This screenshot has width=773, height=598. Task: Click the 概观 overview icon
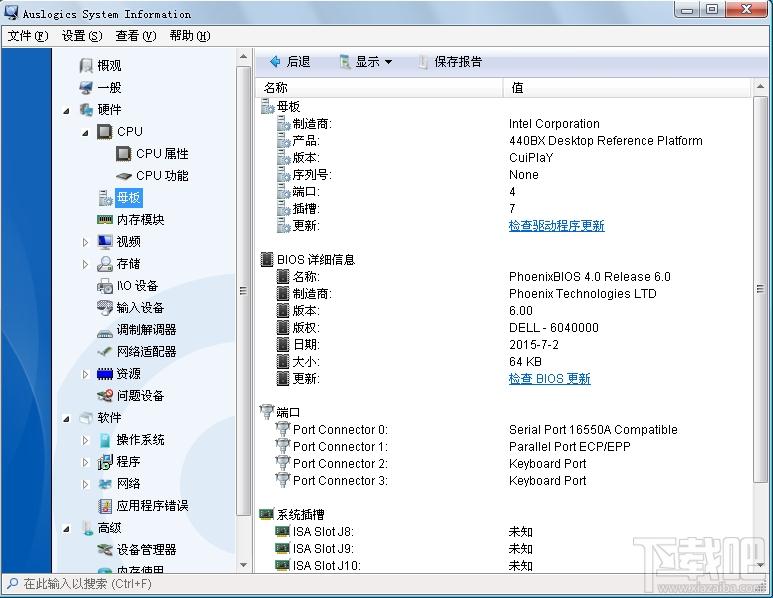(86, 66)
